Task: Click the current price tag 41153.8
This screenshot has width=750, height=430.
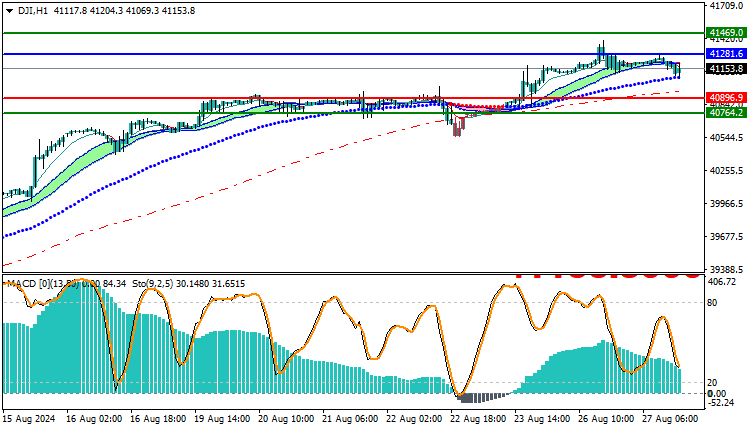Action: tap(726, 69)
